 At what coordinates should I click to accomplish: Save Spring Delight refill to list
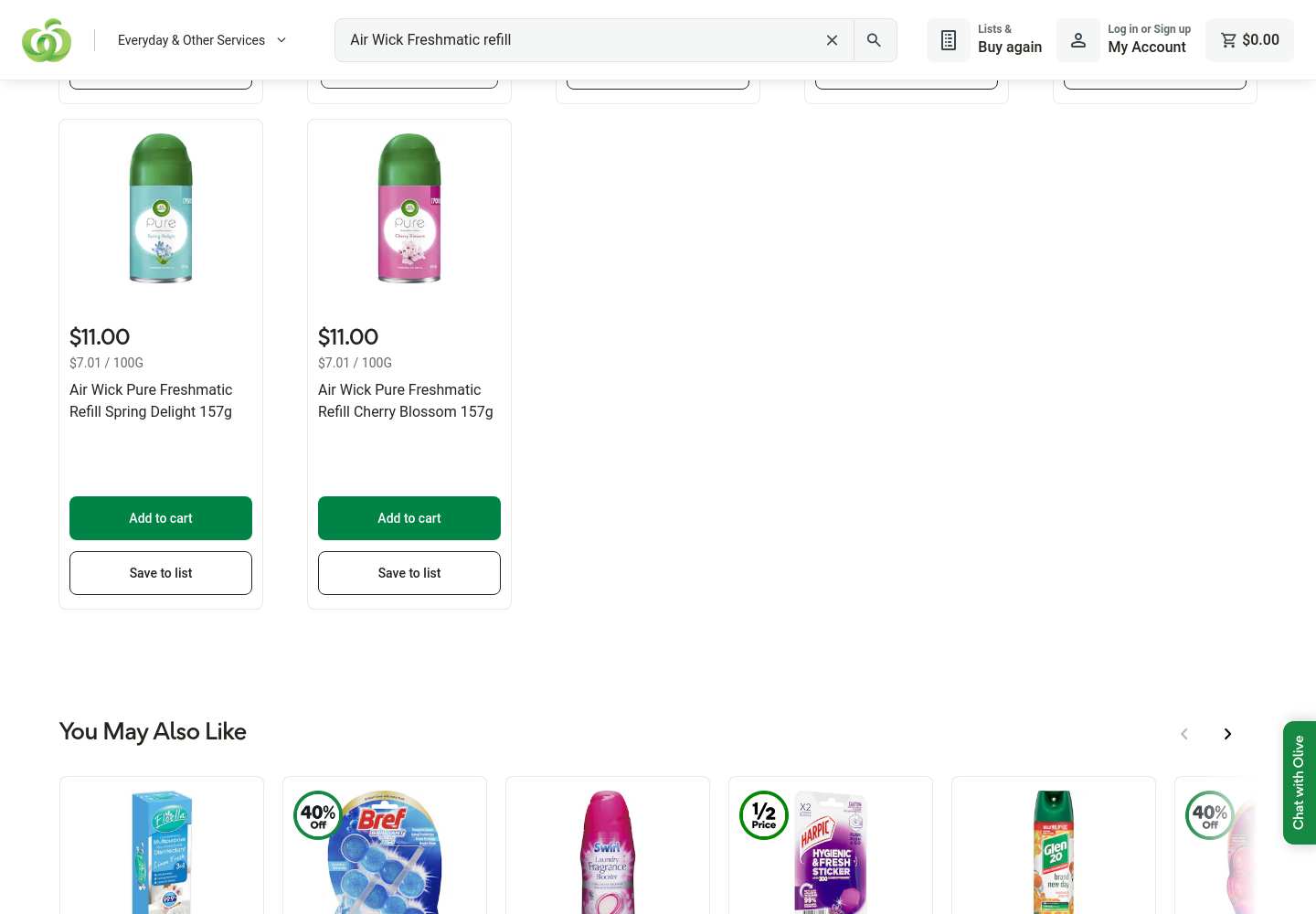(x=161, y=573)
